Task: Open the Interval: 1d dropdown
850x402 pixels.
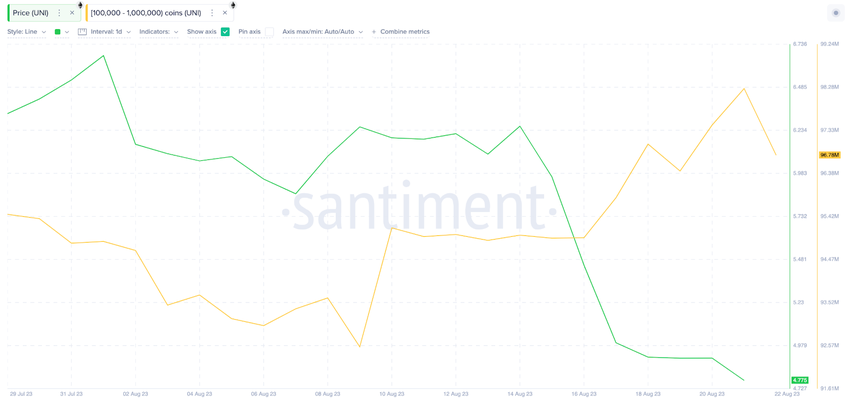Action: [x=111, y=32]
